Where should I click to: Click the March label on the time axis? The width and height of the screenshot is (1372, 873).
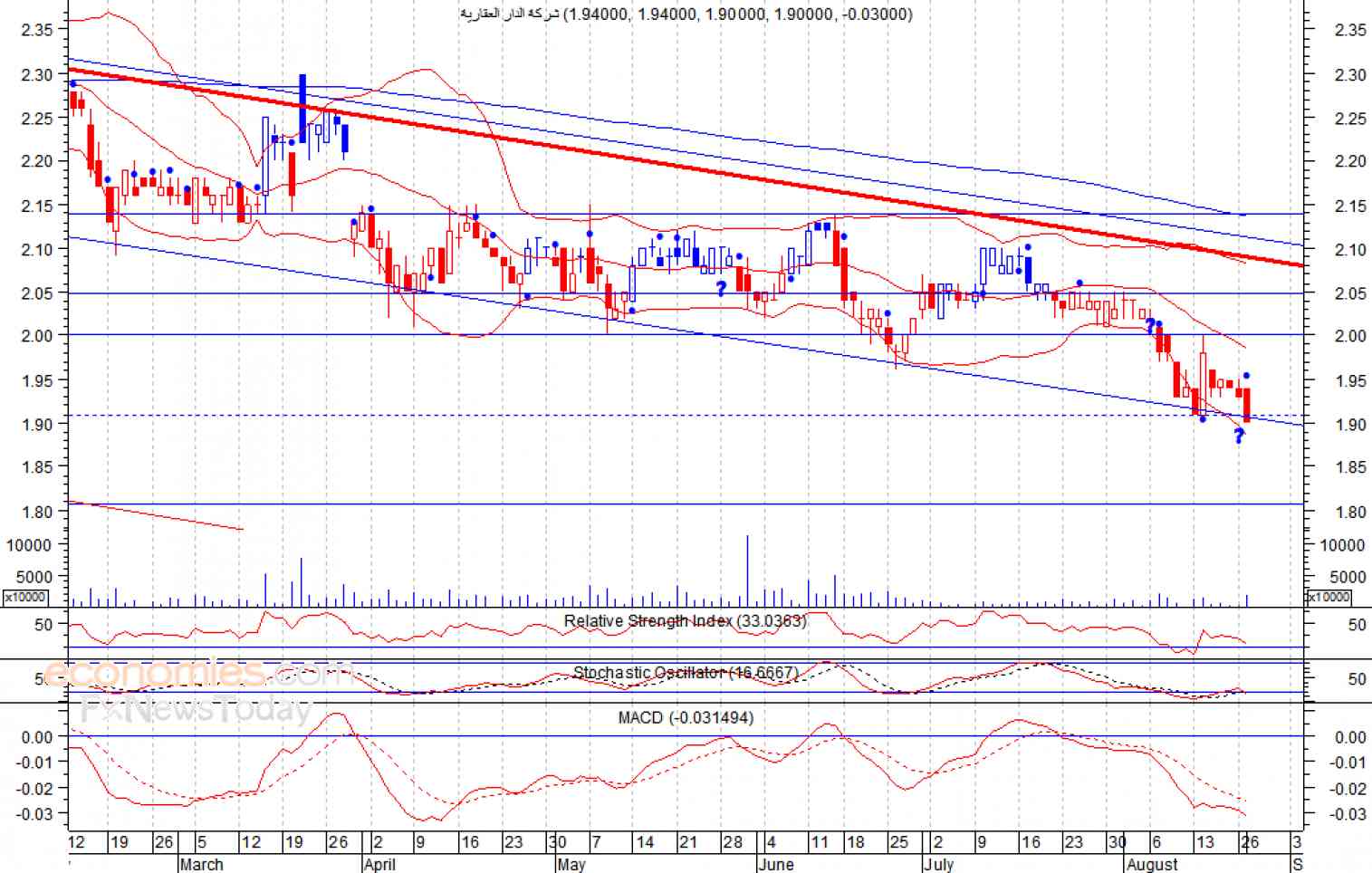(x=201, y=864)
